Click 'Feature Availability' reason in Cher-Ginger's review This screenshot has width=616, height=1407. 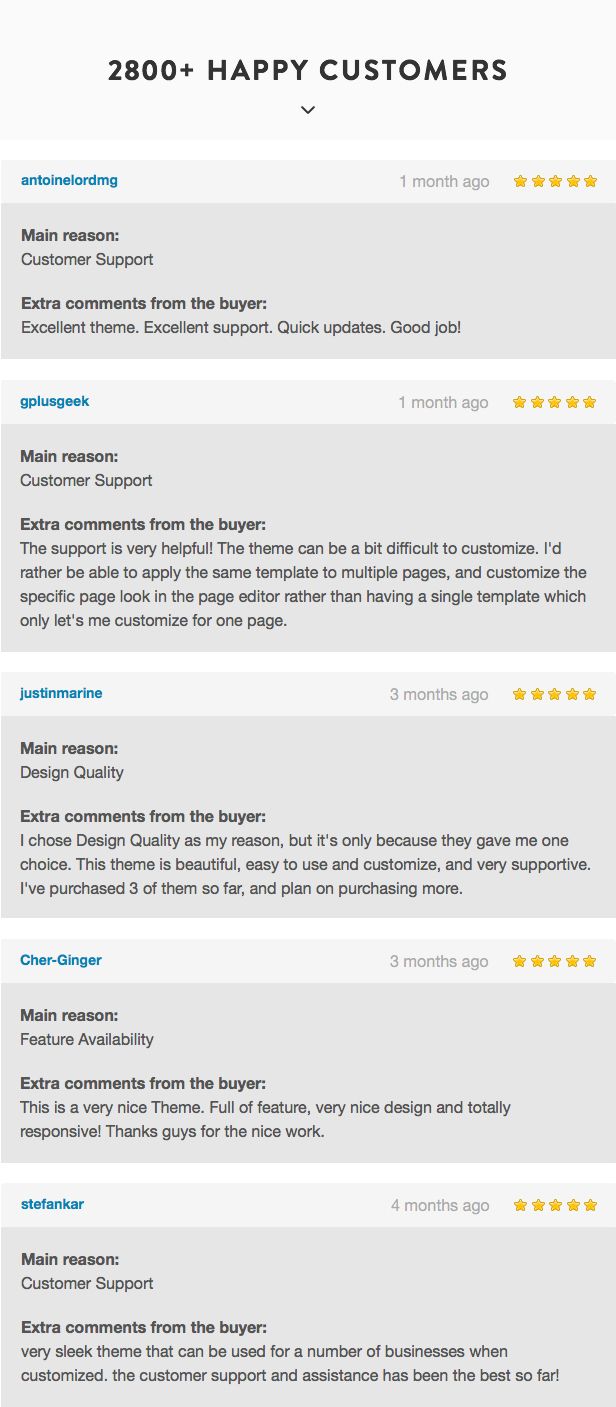[x=87, y=1040]
